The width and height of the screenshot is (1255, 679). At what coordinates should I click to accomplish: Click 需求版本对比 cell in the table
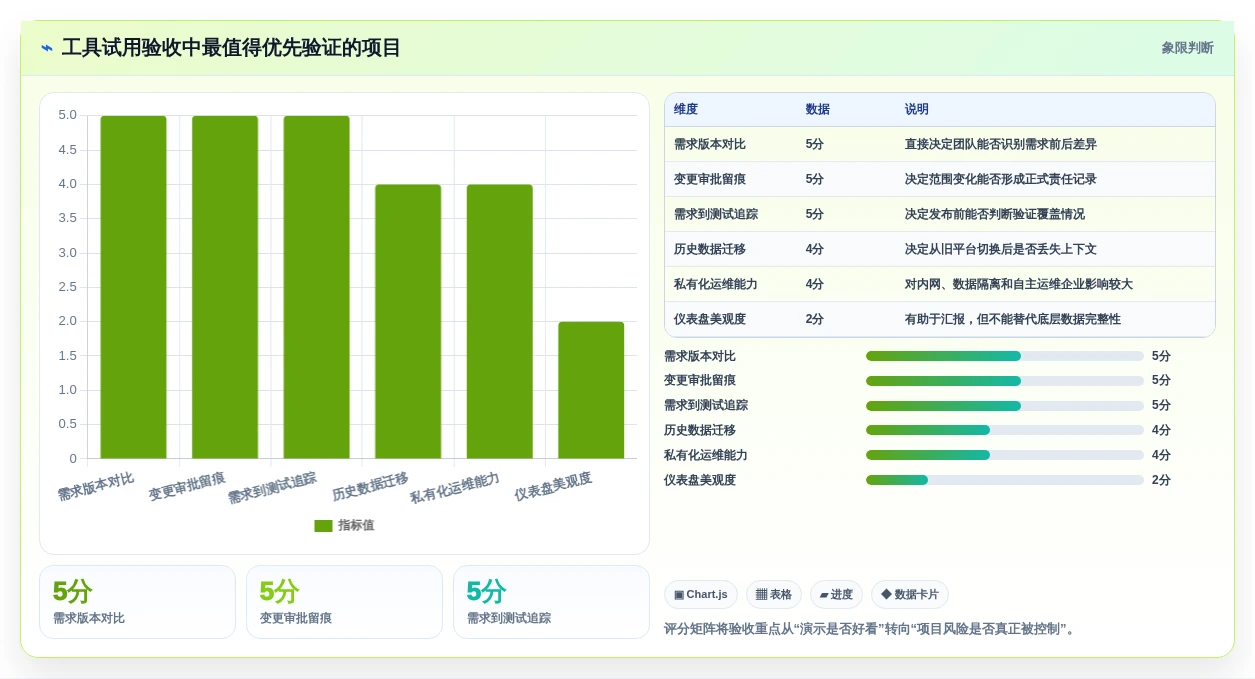coord(710,145)
